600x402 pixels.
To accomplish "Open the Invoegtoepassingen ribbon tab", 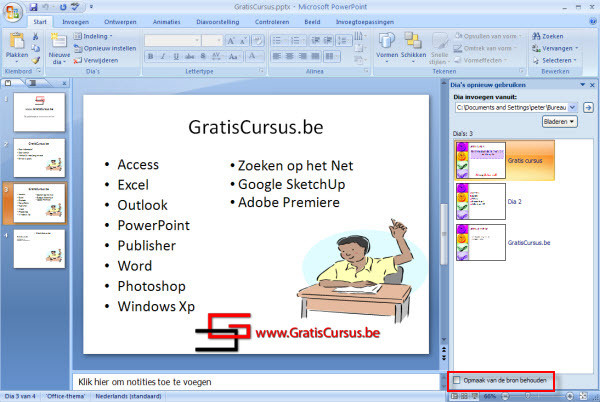I will tap(365, 22).
